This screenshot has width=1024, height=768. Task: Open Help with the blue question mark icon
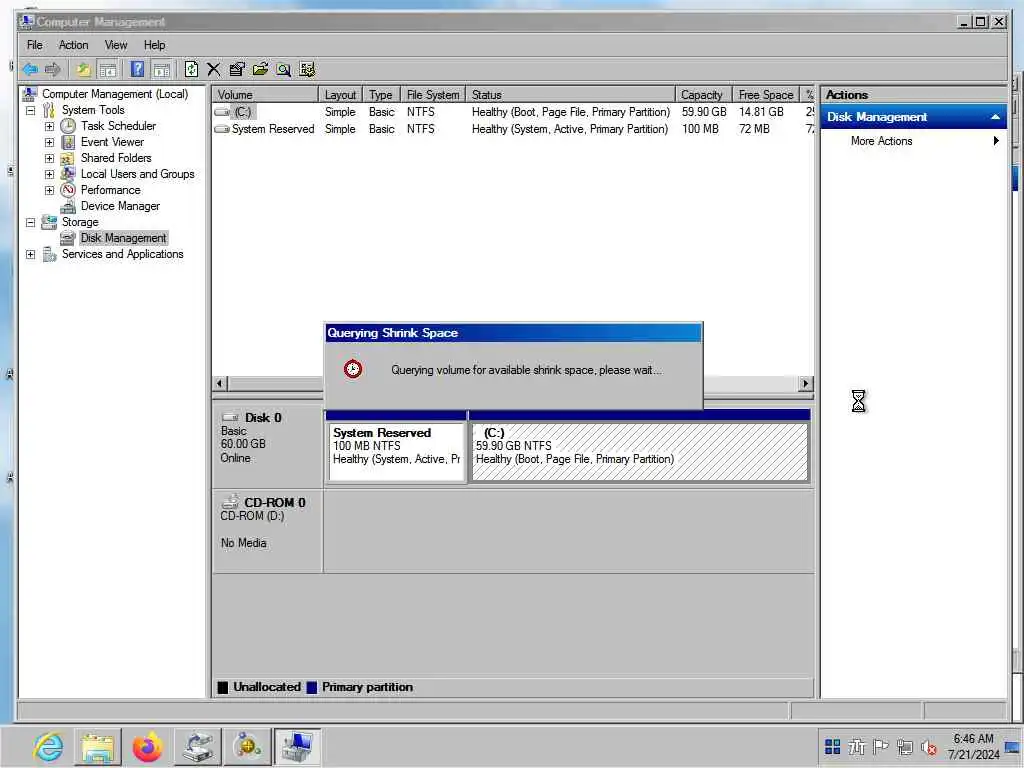coord(137,69)
